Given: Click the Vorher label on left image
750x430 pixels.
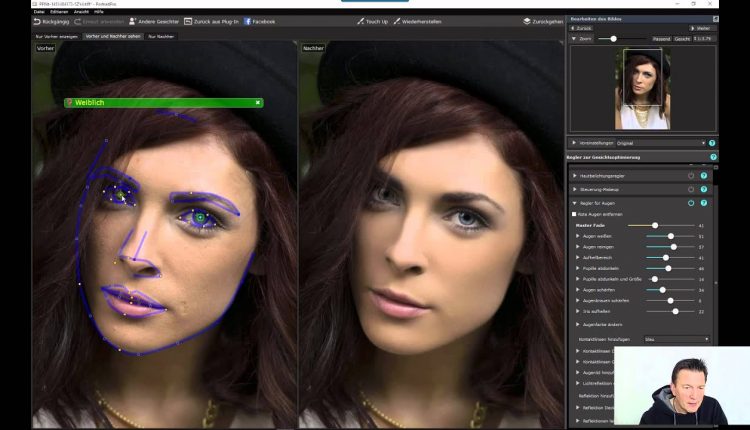Looking at the screenshot, I should click(x=45, y=48).
